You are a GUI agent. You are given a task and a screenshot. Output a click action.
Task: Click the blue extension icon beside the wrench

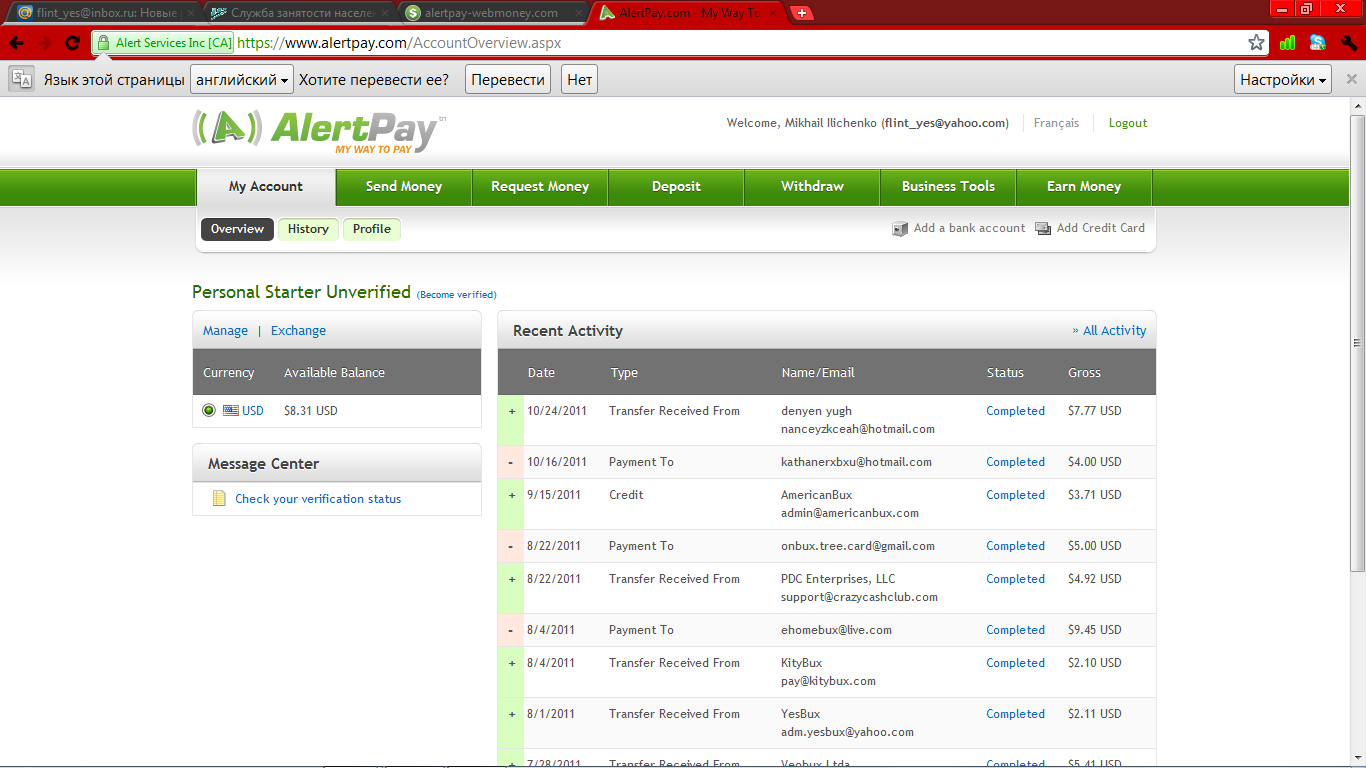tap(1318, 43)
